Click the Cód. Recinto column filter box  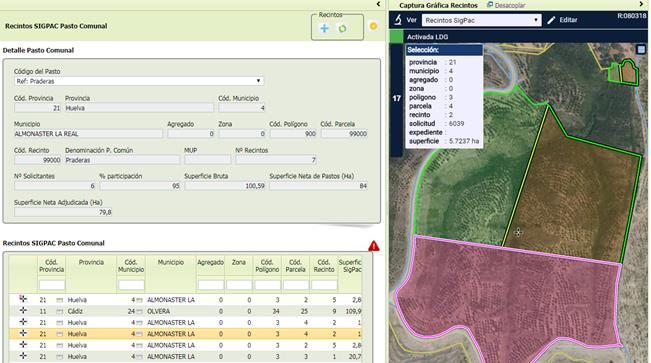click(324, 285)
